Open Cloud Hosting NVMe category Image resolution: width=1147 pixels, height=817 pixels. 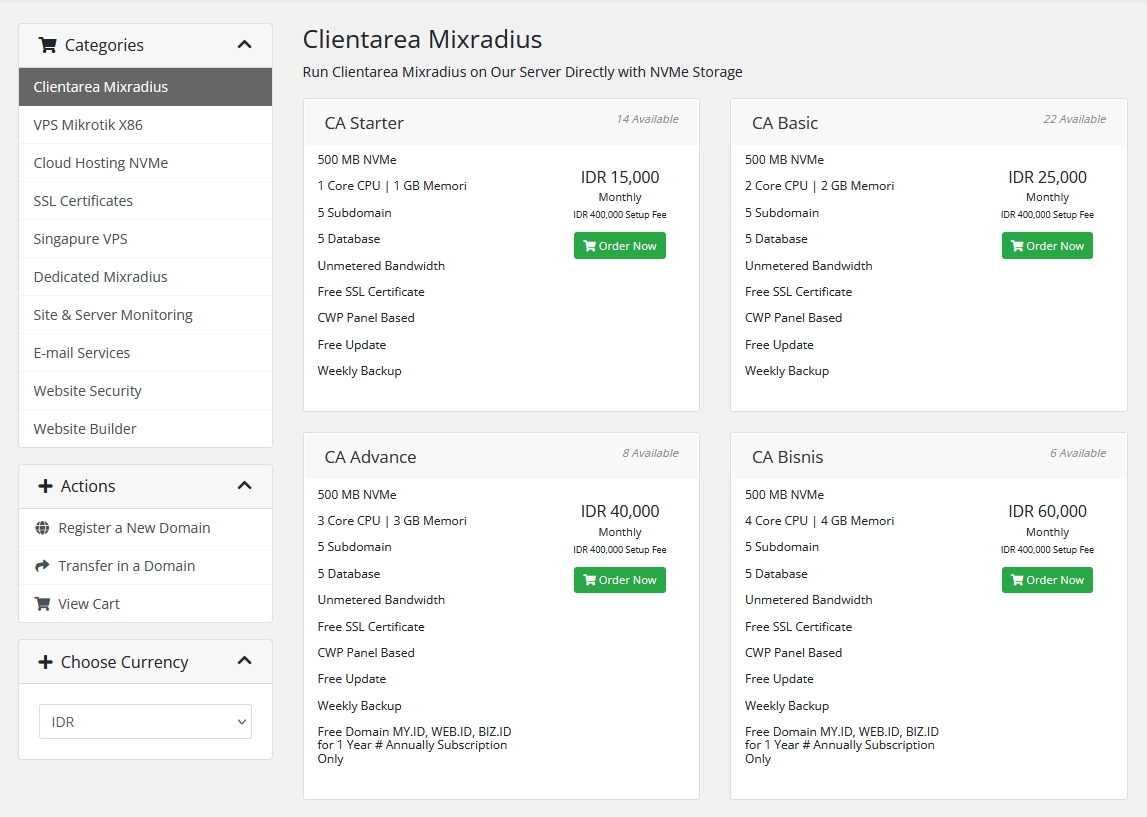[146, 162]
